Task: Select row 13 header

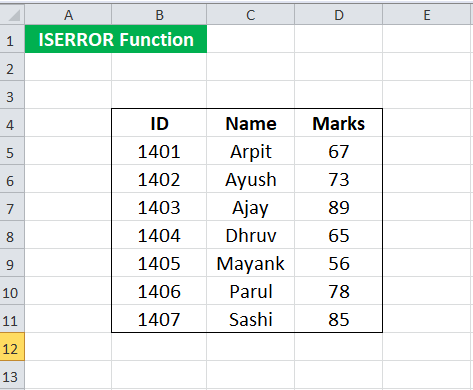Action: pos(12,375)
